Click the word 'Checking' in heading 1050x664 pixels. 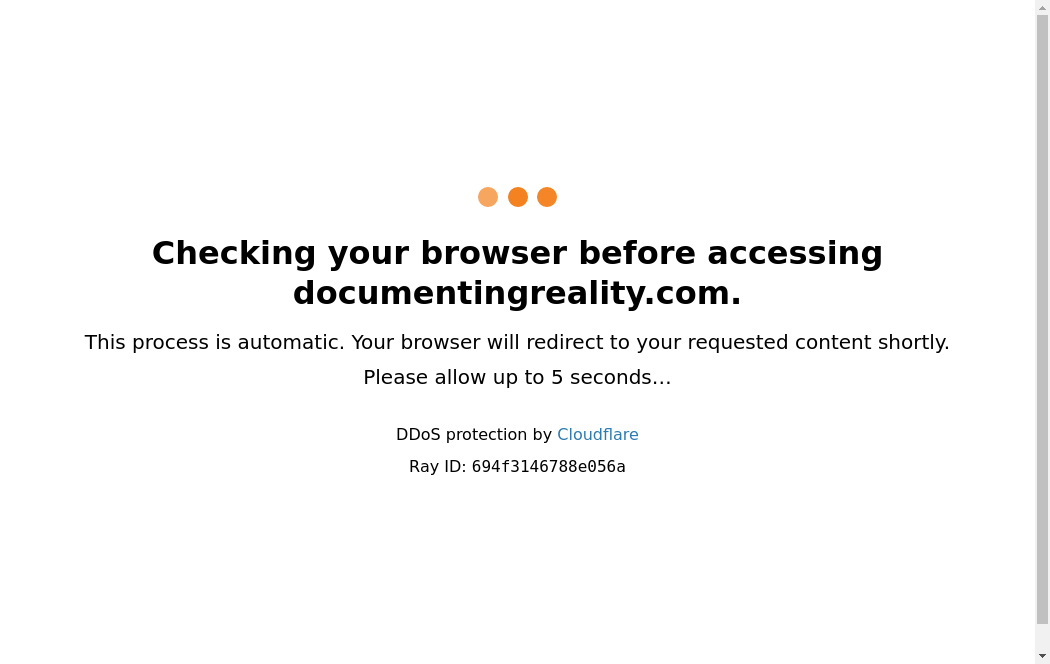click(x=234, y=255)
